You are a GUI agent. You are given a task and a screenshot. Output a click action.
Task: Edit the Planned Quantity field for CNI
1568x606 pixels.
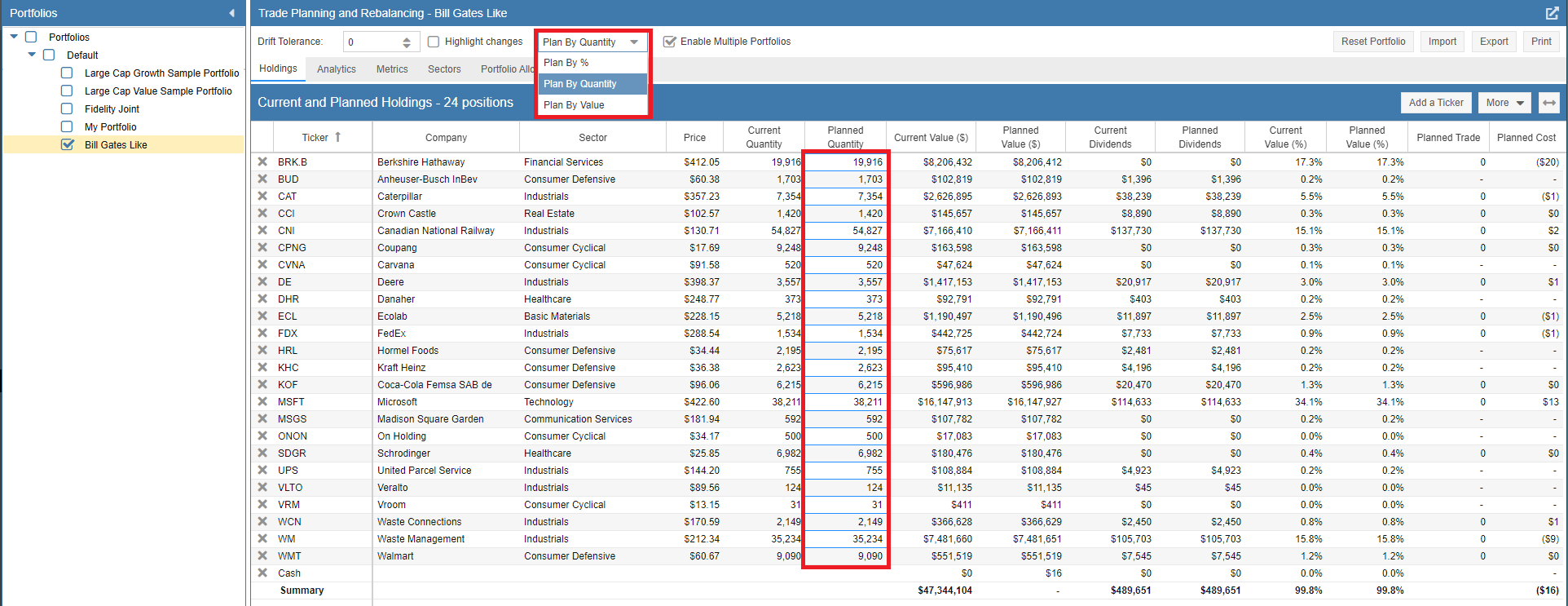pos(845,231)
